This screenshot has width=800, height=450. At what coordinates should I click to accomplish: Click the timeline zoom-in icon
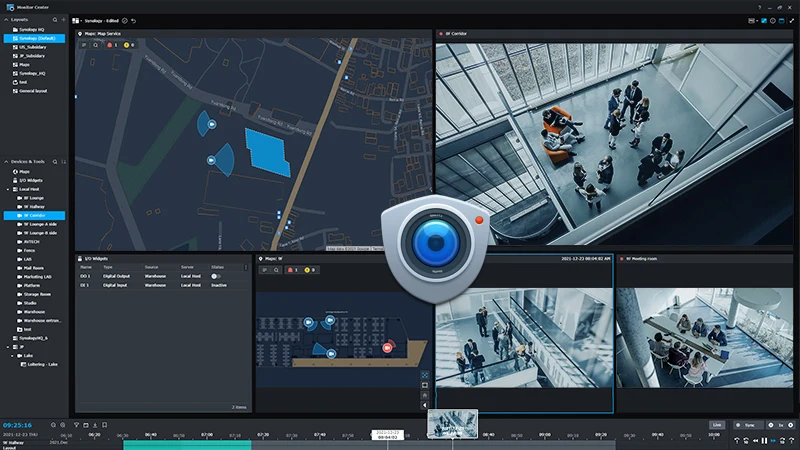tap(63, 425)
